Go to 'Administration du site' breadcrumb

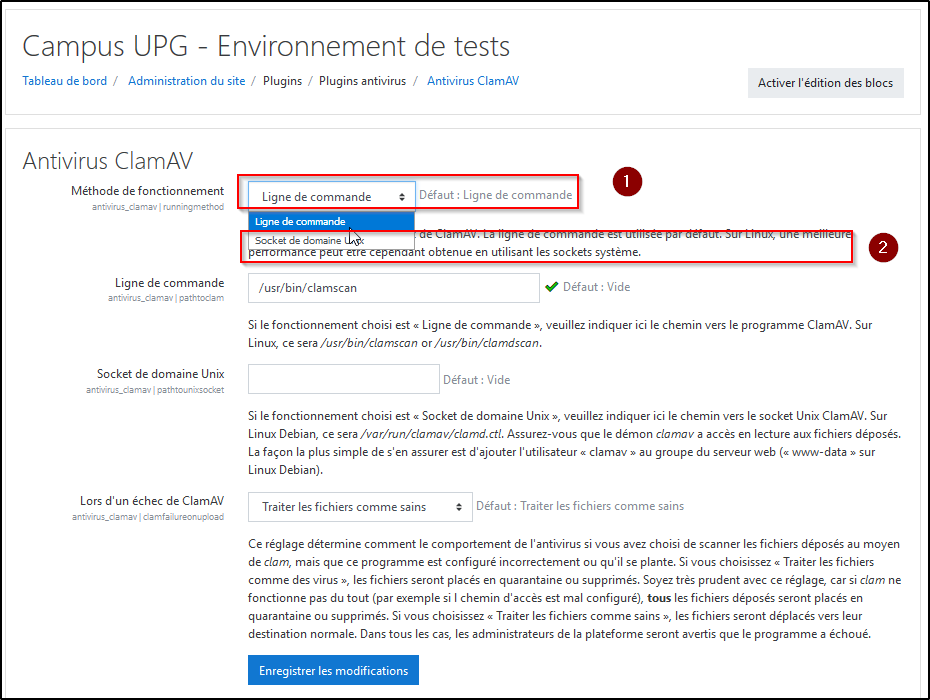pyautogui.click(x=186, y=81)
